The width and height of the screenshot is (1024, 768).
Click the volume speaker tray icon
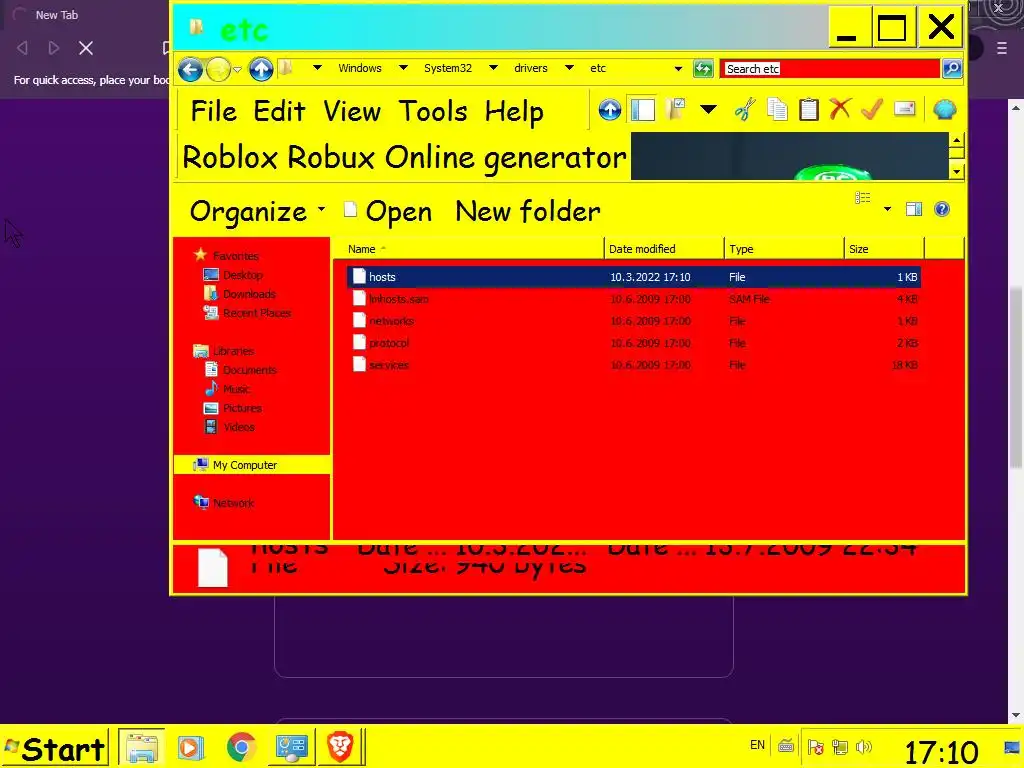[863, 746]
